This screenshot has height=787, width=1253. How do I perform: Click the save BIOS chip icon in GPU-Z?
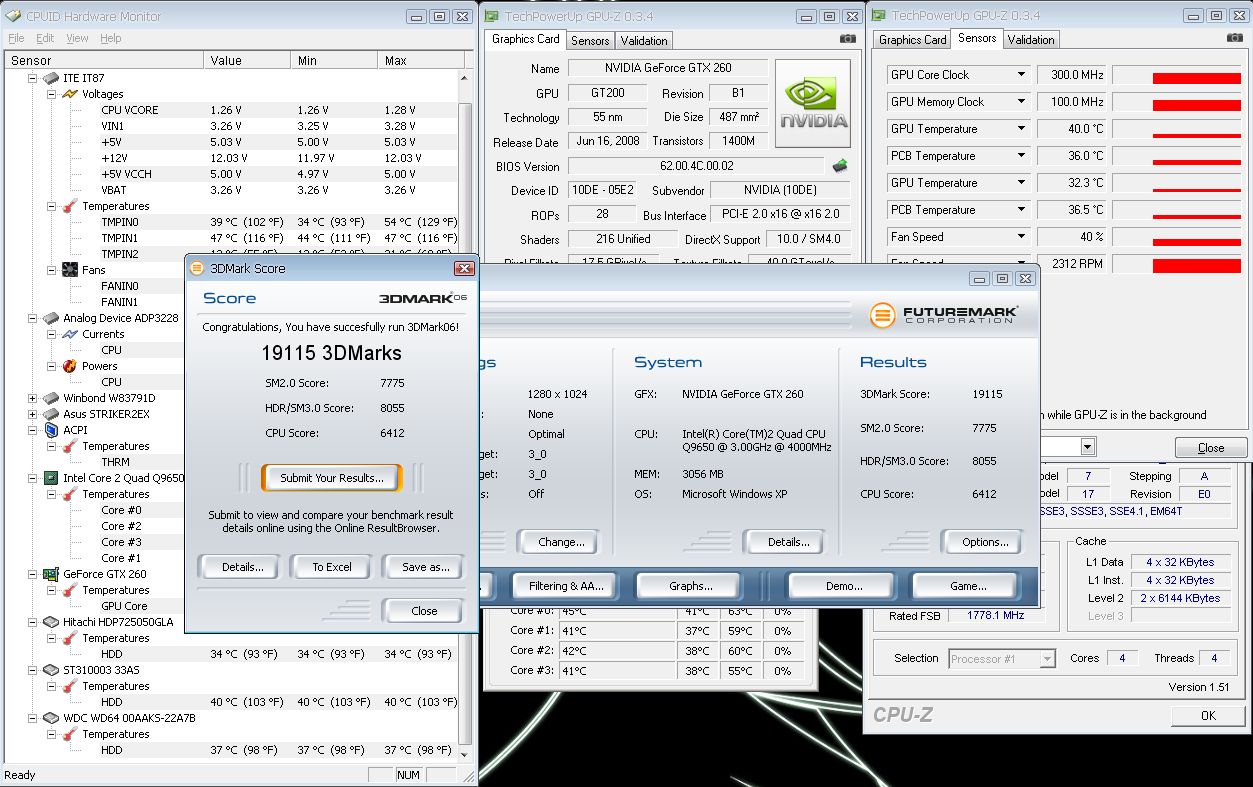(x=840, y=166)
